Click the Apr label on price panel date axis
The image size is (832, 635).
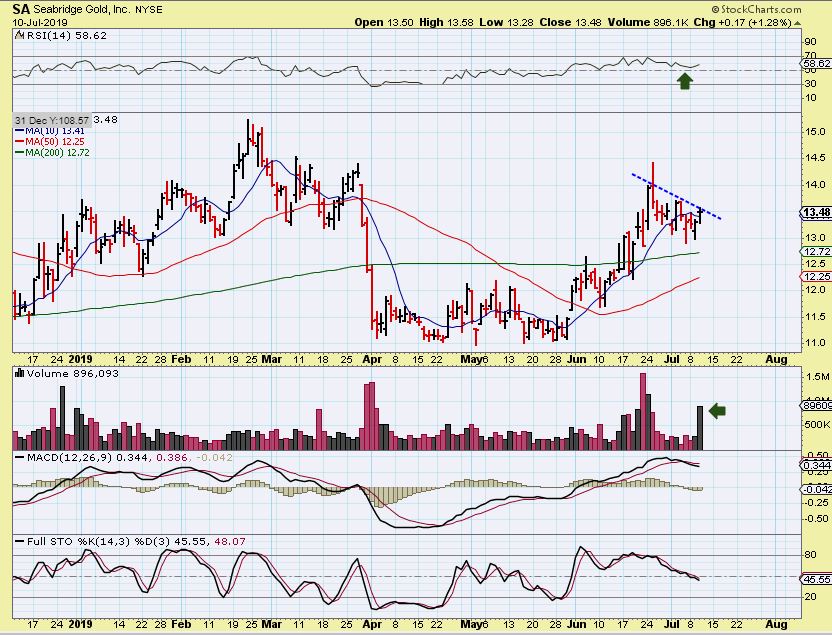pyautogui.click(x=372, y=359)
